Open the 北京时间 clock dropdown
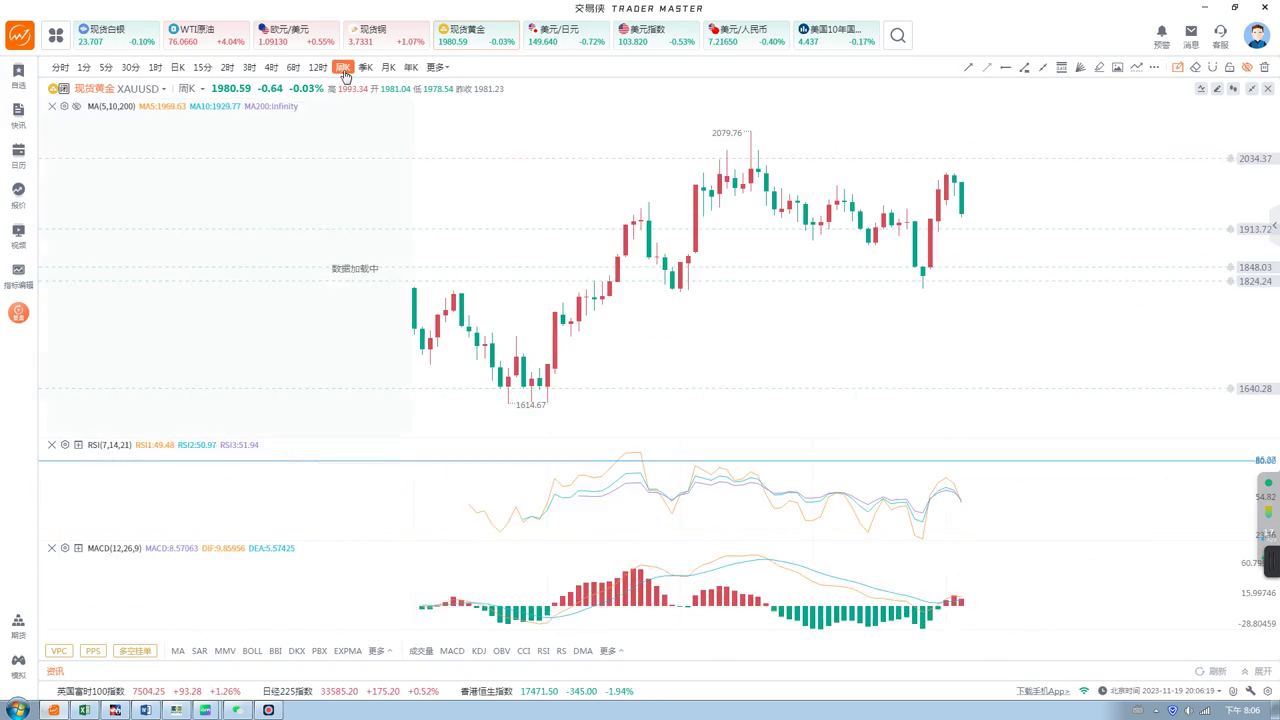1280x720 pixels. point(1160,691)
